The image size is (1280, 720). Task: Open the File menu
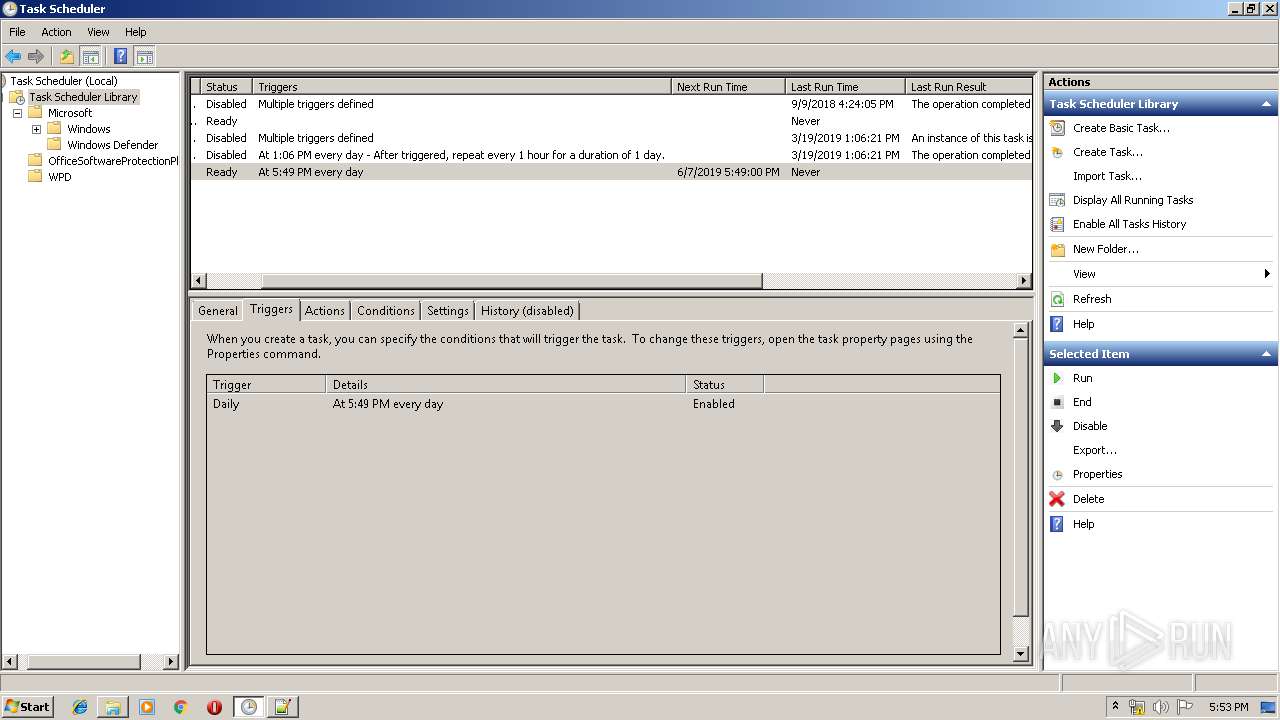pos(17,32)
